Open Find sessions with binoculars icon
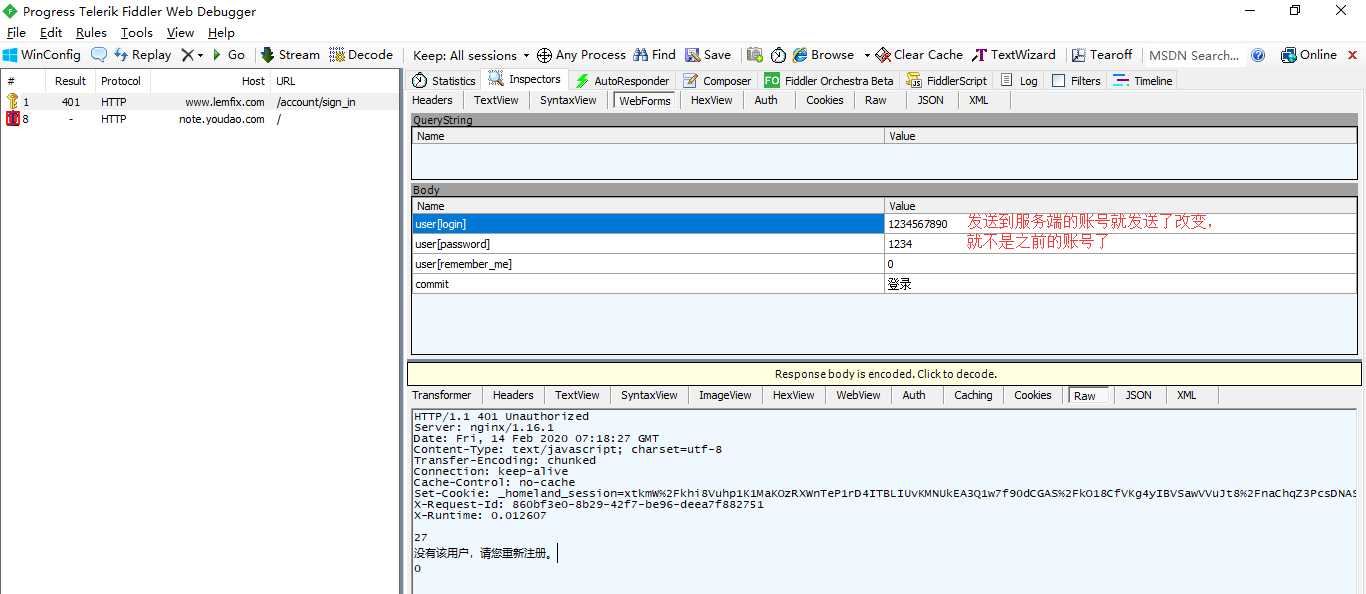Viewport: 1366px width, 594px height. tap(654, 55)
